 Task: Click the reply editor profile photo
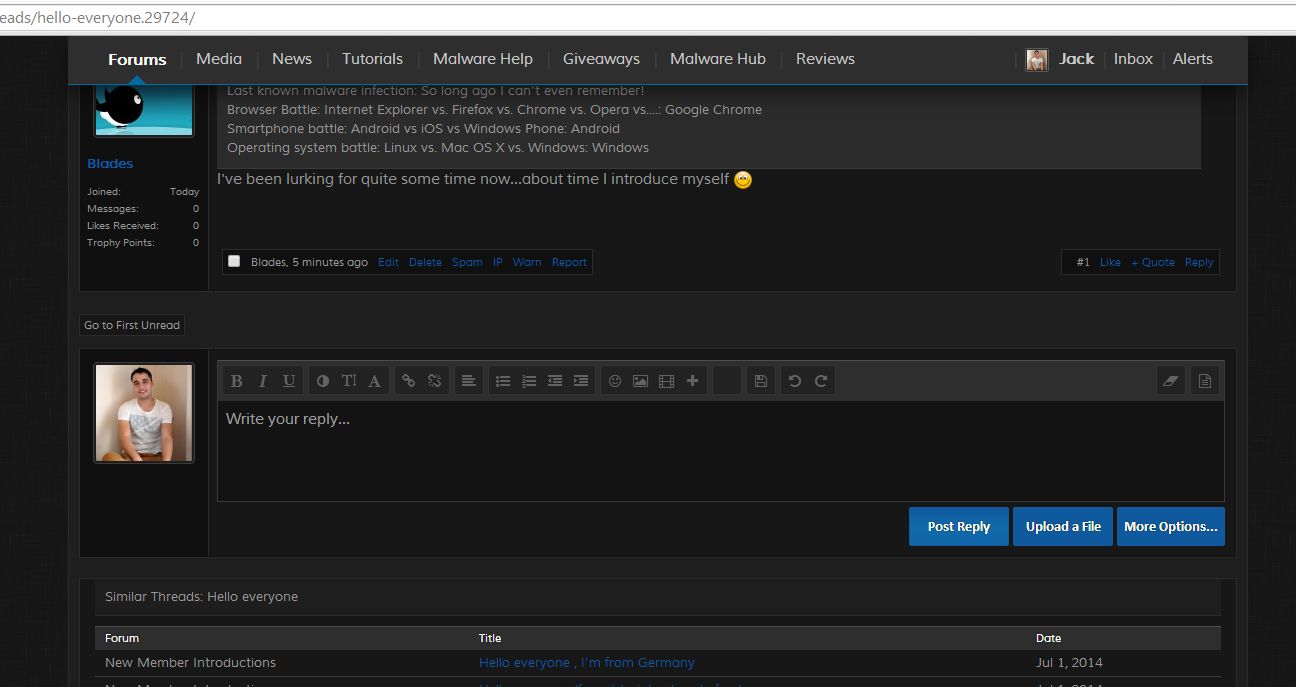pos(144,413)
